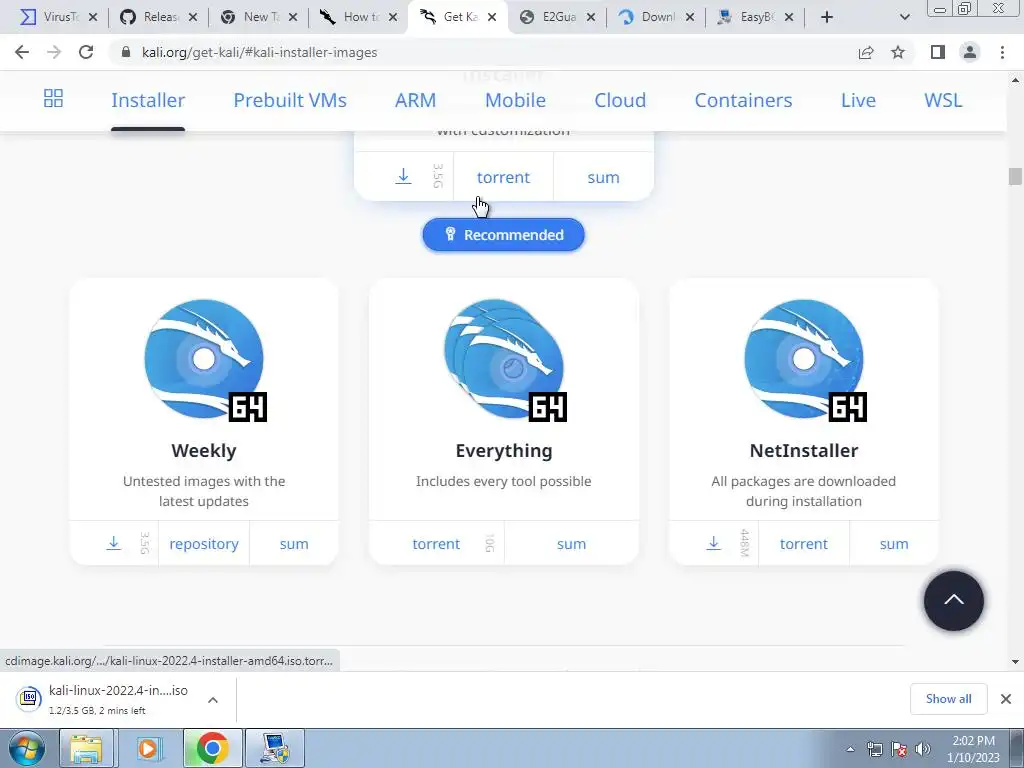Click sum link of recommended Installer
The width and height of the screenshot is (1024, 768).
pos(603,177)
